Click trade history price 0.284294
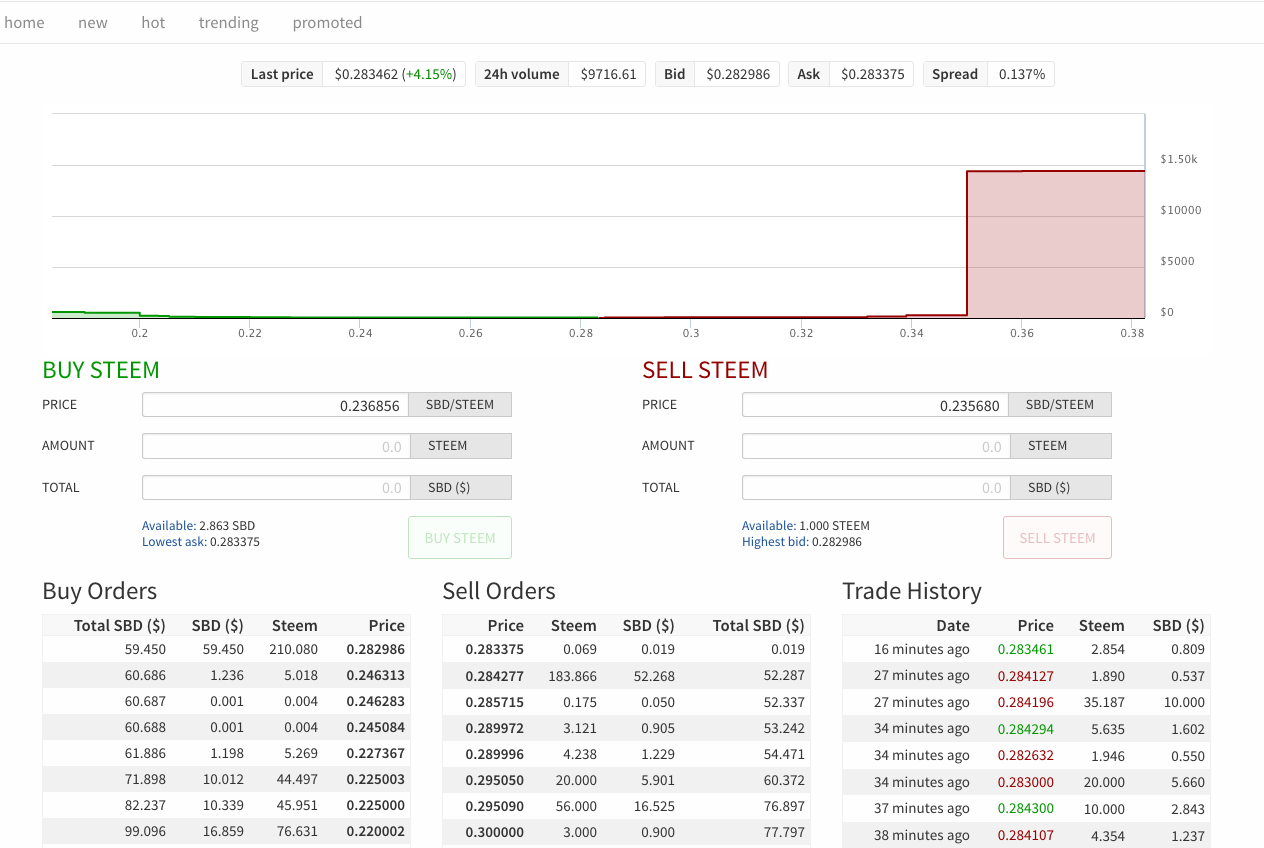Image resolution: width=1264 pixels, height=848 pixels. [1026, 729]
